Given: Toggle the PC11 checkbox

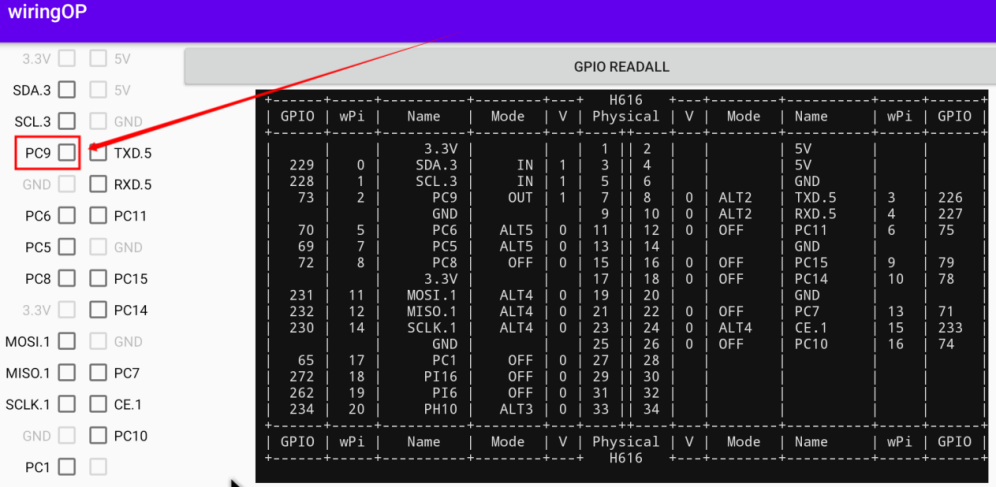Looking at the screenshot, I should pyautogui.click(x=98, y=216).
